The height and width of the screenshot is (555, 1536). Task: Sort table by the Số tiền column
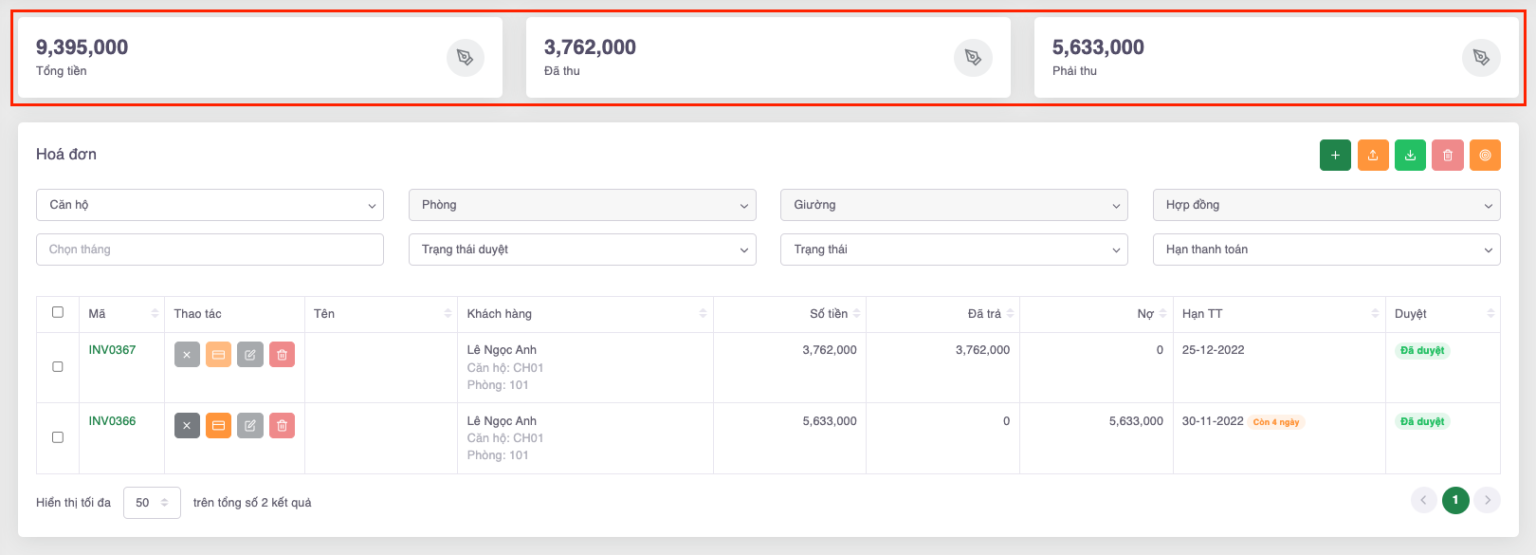(828, 314)
